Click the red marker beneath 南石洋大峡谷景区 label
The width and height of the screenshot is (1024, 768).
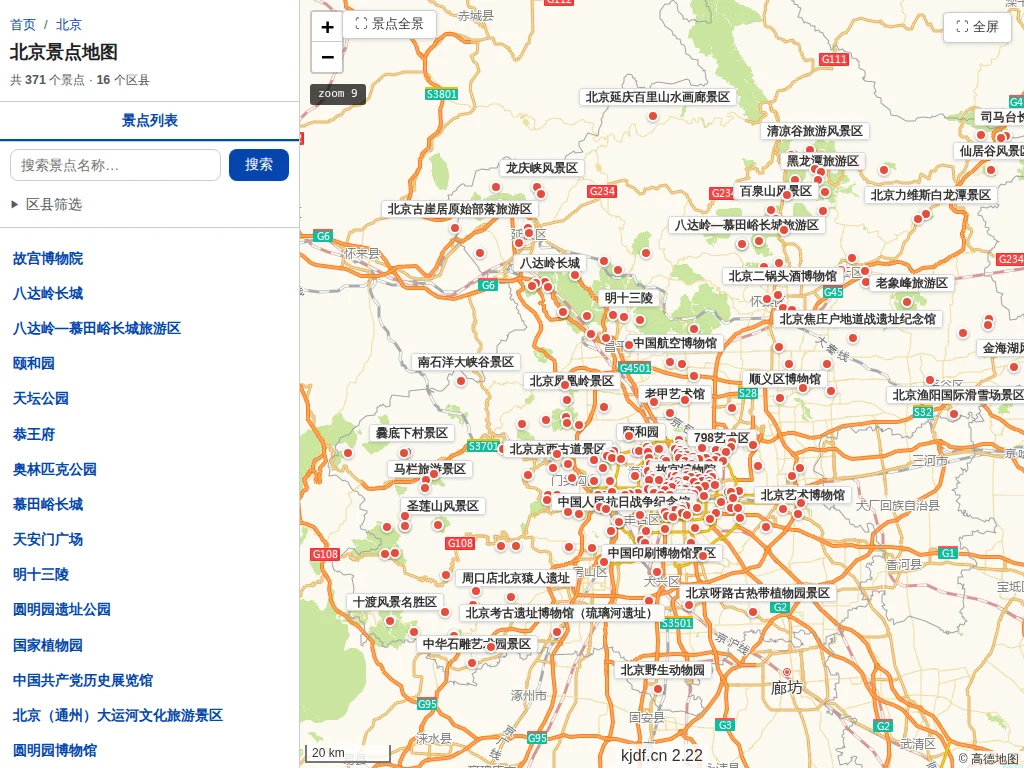(x=461, y=381)
